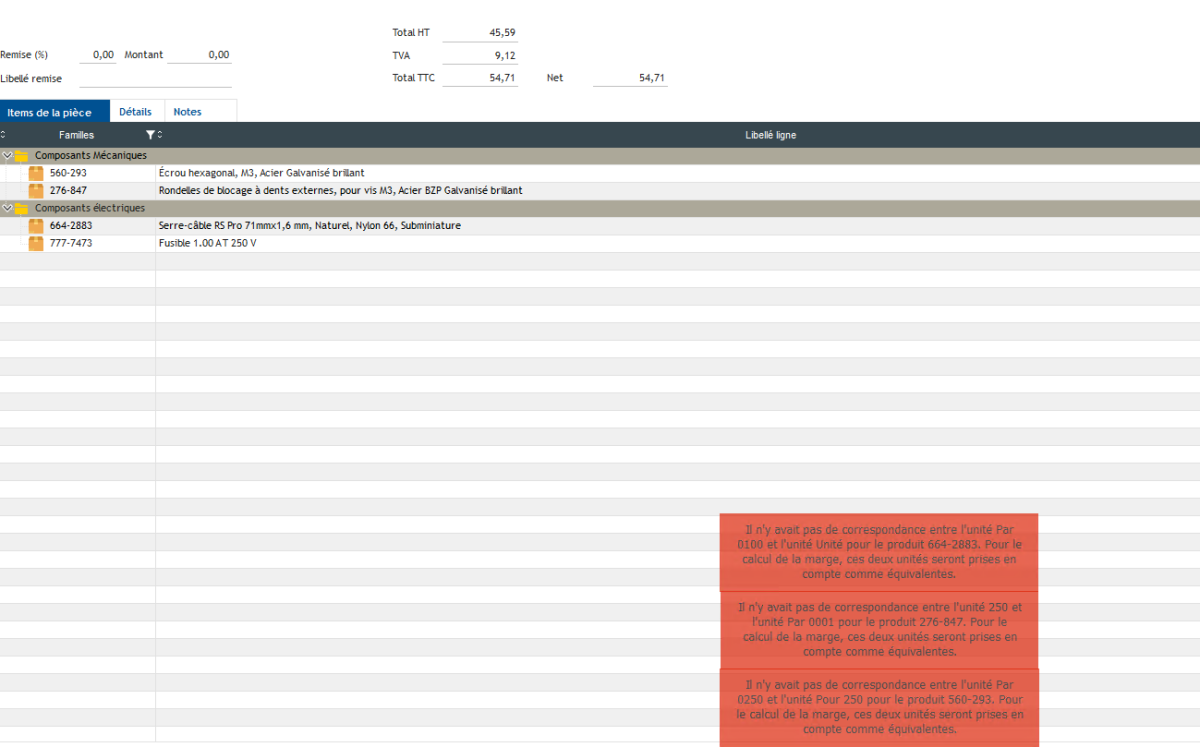
Task: Dismiss the warning about product 276-847
Action: (878, 629)
